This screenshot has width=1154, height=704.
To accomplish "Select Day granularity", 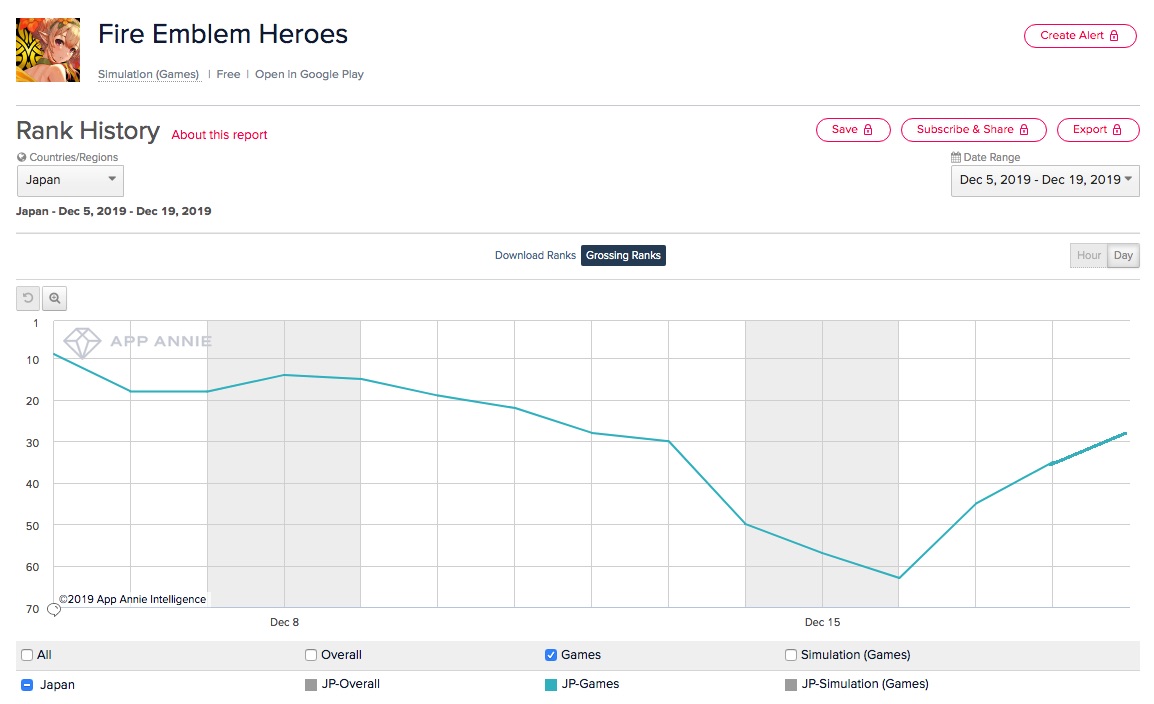I will click(1123, 255).
